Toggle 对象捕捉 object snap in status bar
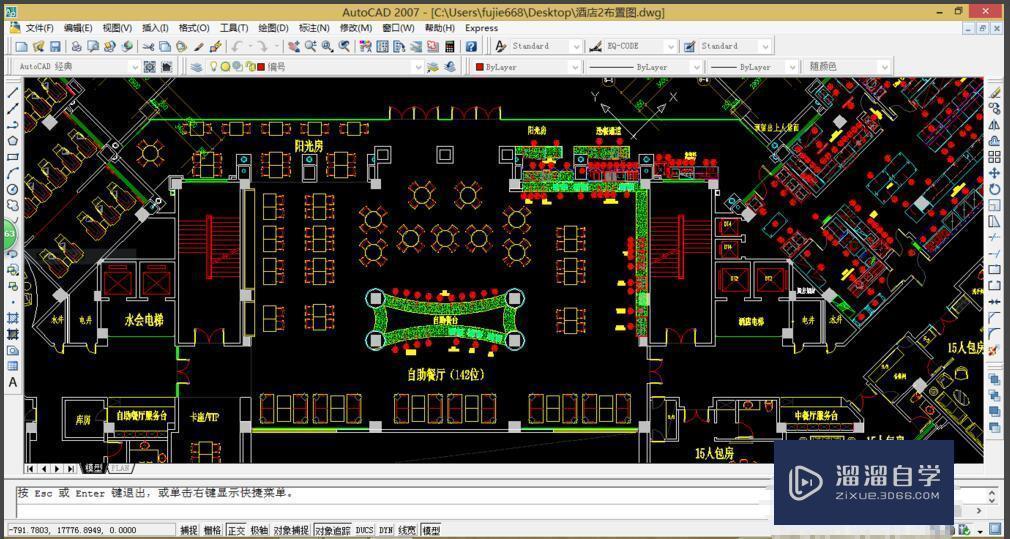Viewport: 1010px width, 539px height. [291, 531]
